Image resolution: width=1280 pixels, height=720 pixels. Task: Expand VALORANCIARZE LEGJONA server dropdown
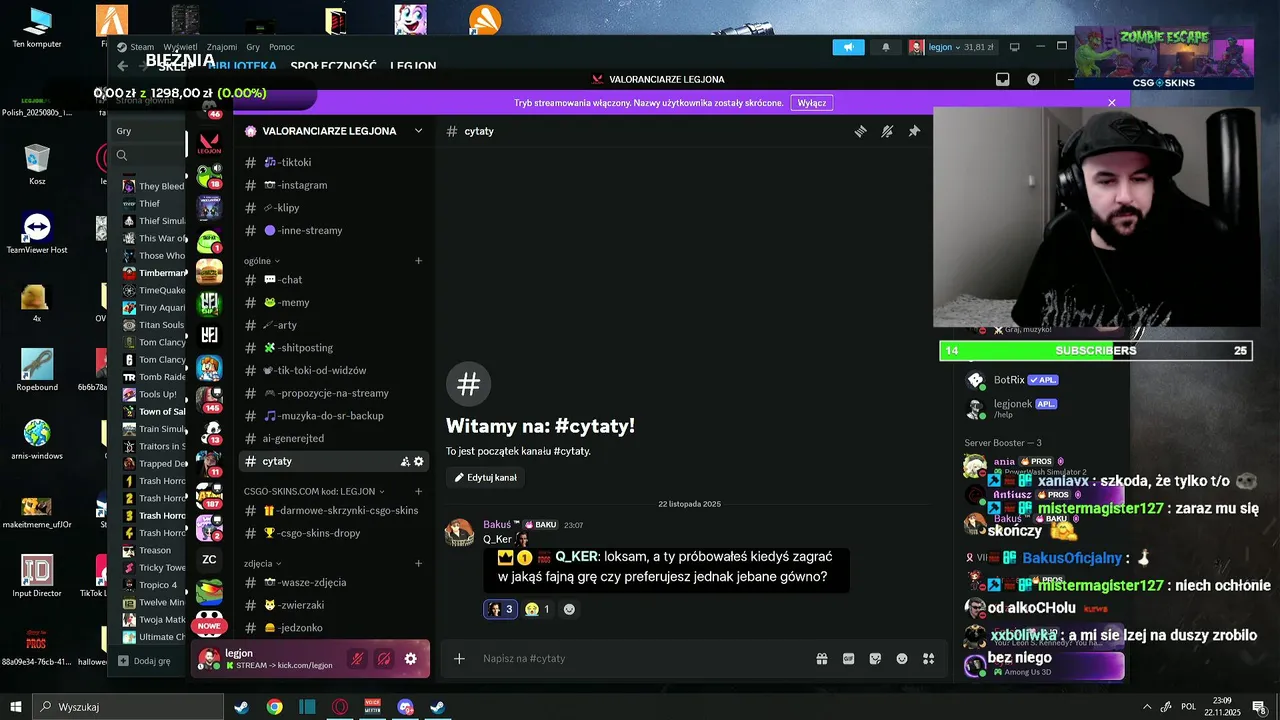click(x=419, y=131)
